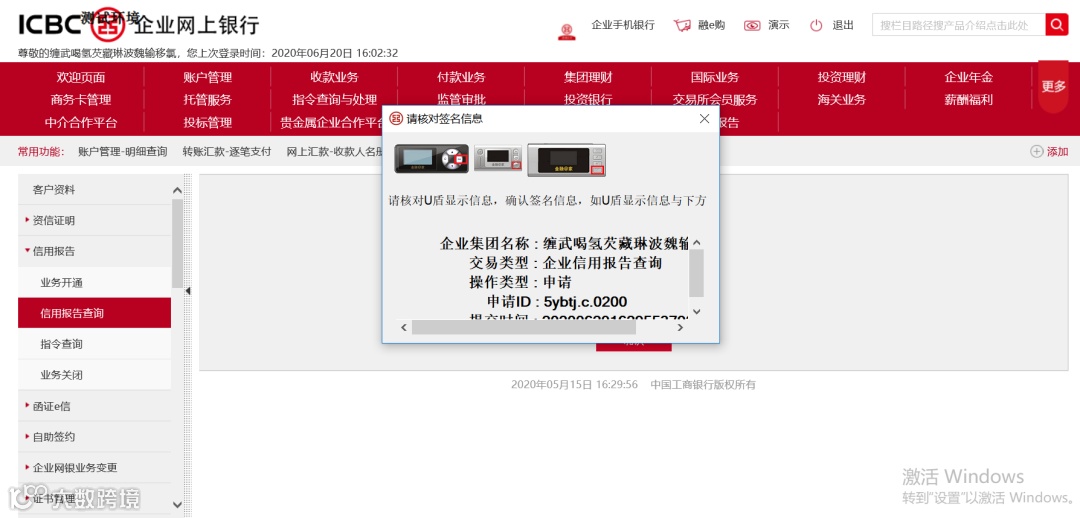Click the sidebar scroll down arrow
1080x518 pixels.
(177, 504)
